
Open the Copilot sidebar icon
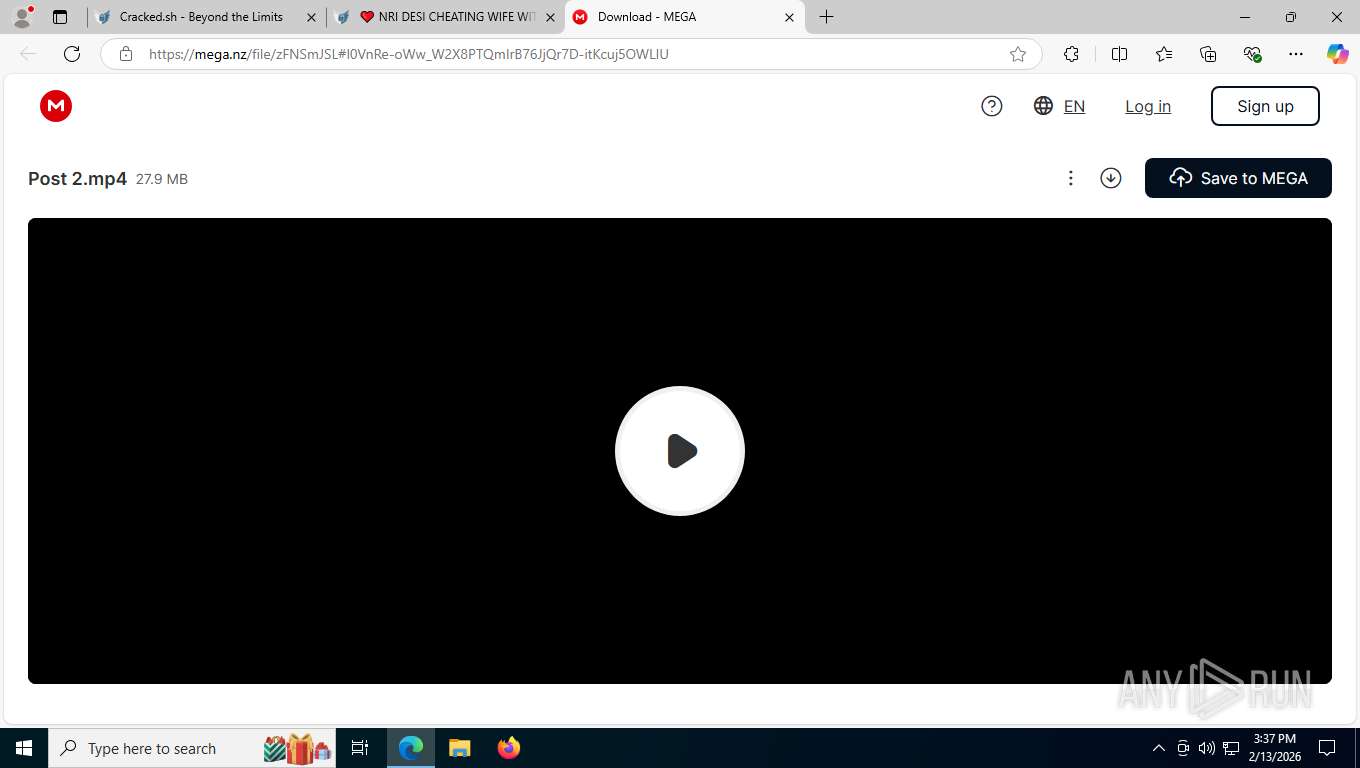click(1338, 54)
